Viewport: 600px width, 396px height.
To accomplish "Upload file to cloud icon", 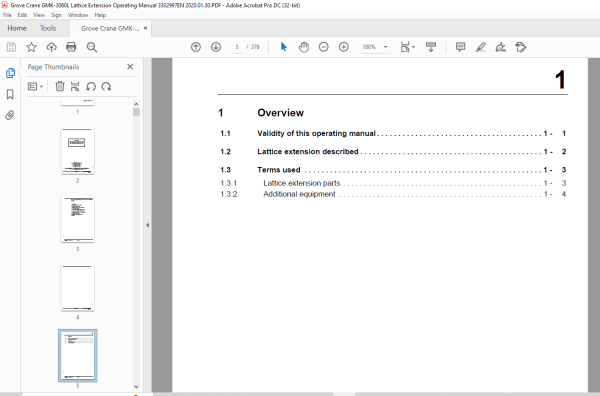I will (x=51, y=47).
